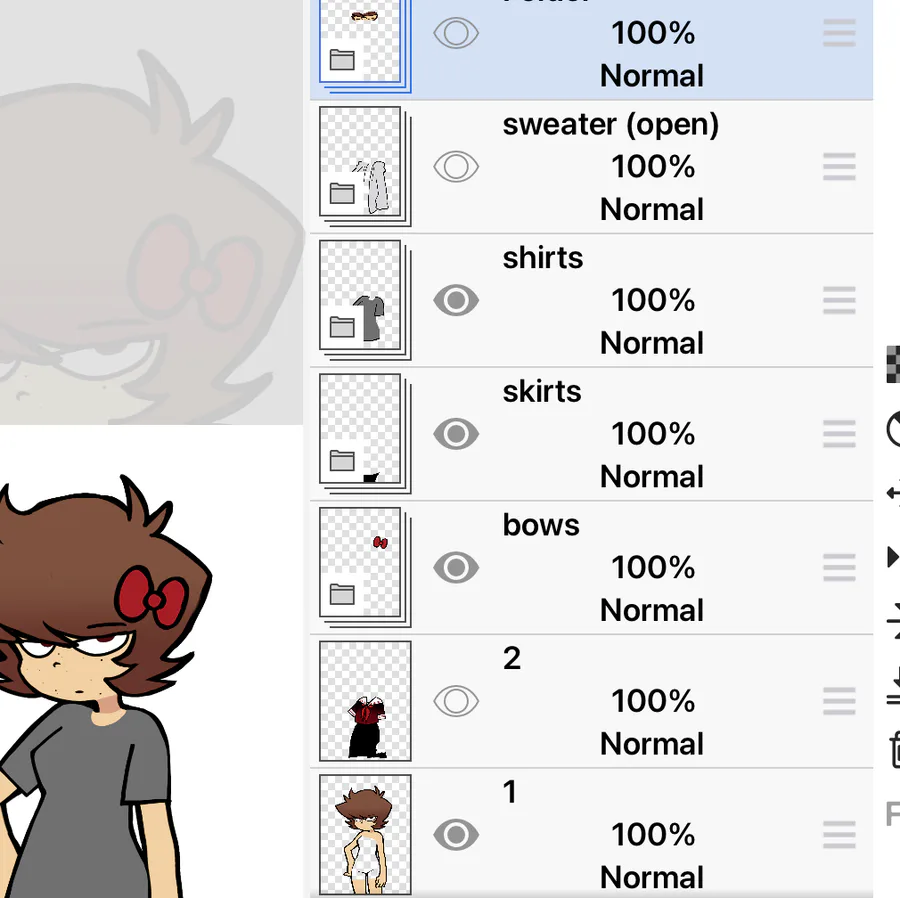Hide the selected top Folder layer

tap(456, 33)
